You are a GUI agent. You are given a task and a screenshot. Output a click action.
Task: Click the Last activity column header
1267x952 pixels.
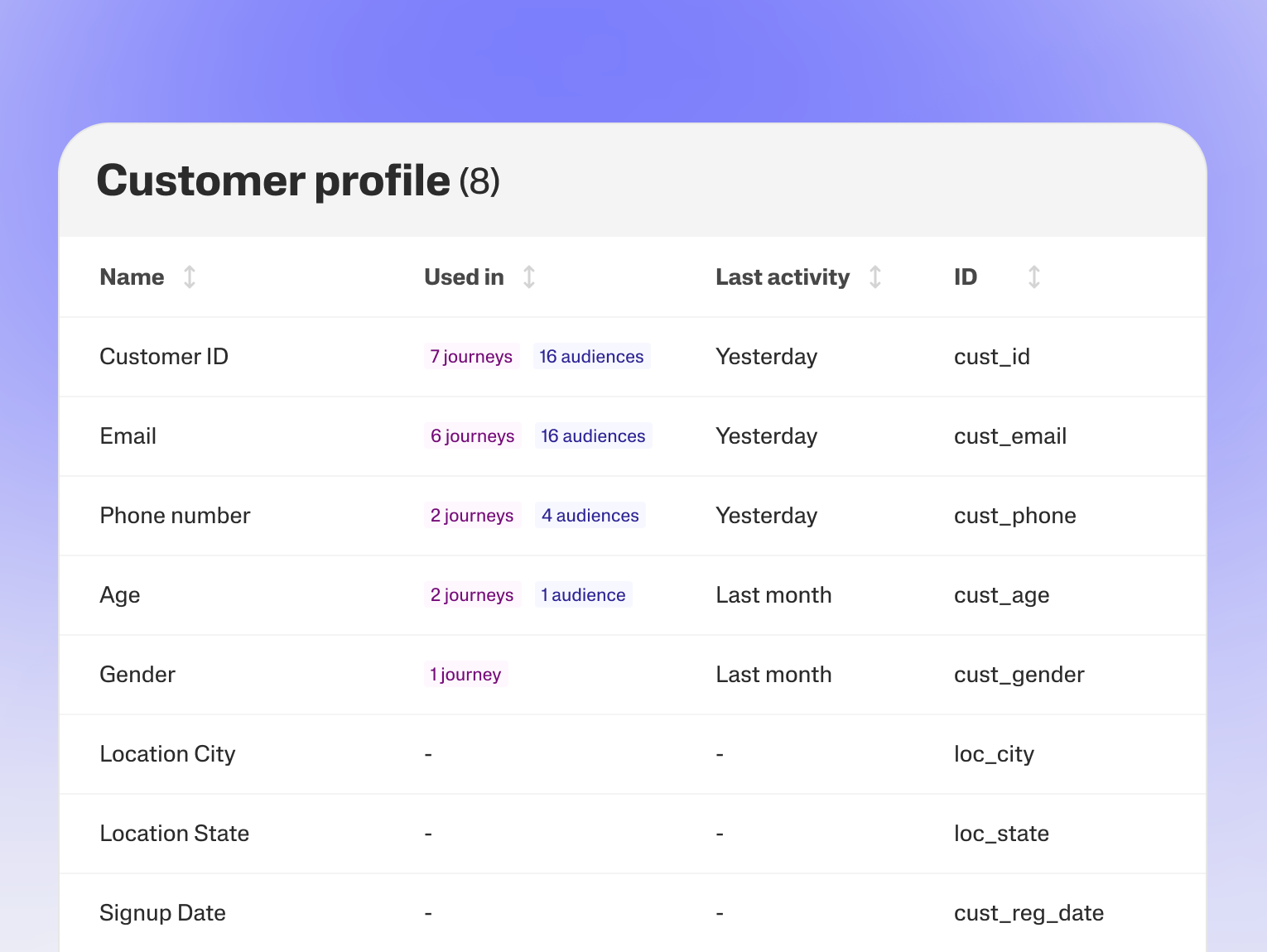pyautogui.click(x=782, y=276)
